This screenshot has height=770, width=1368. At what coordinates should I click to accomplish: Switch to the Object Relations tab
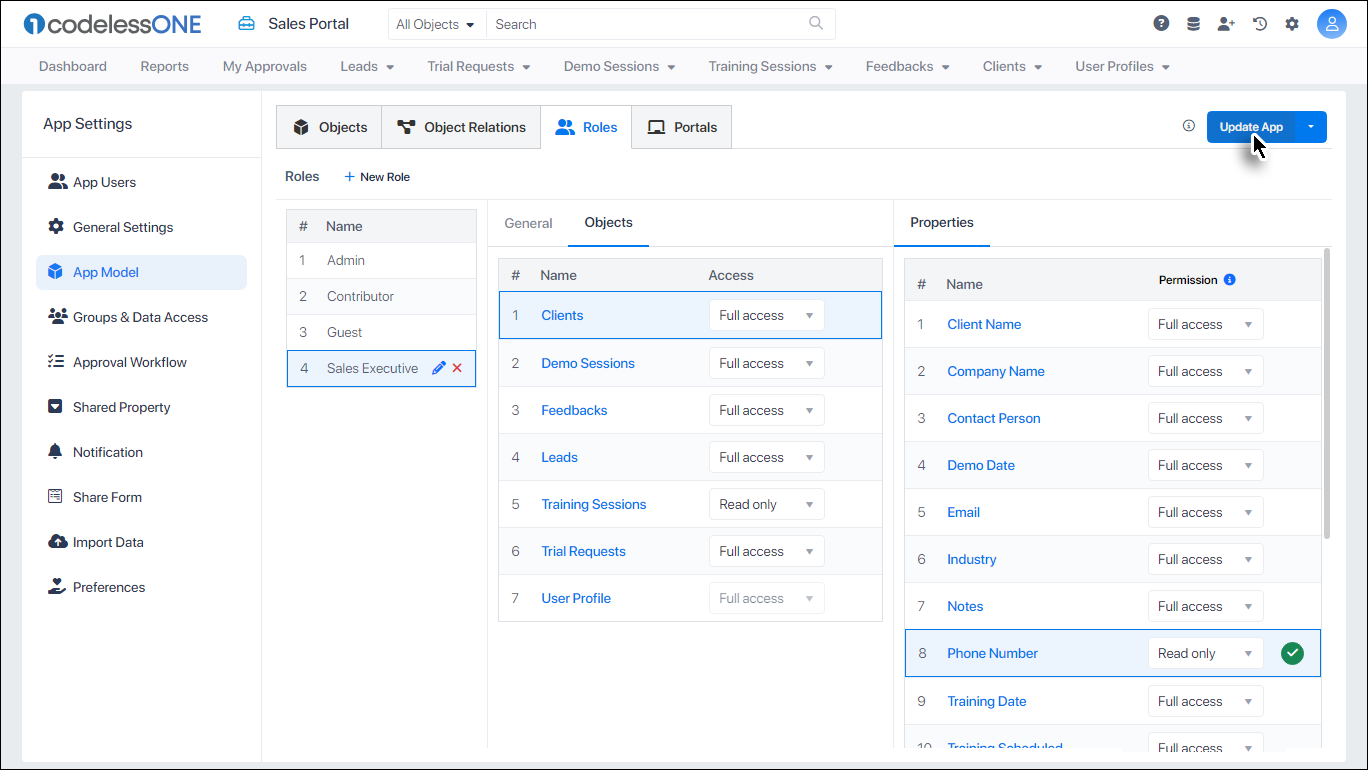tap(461, 127)
